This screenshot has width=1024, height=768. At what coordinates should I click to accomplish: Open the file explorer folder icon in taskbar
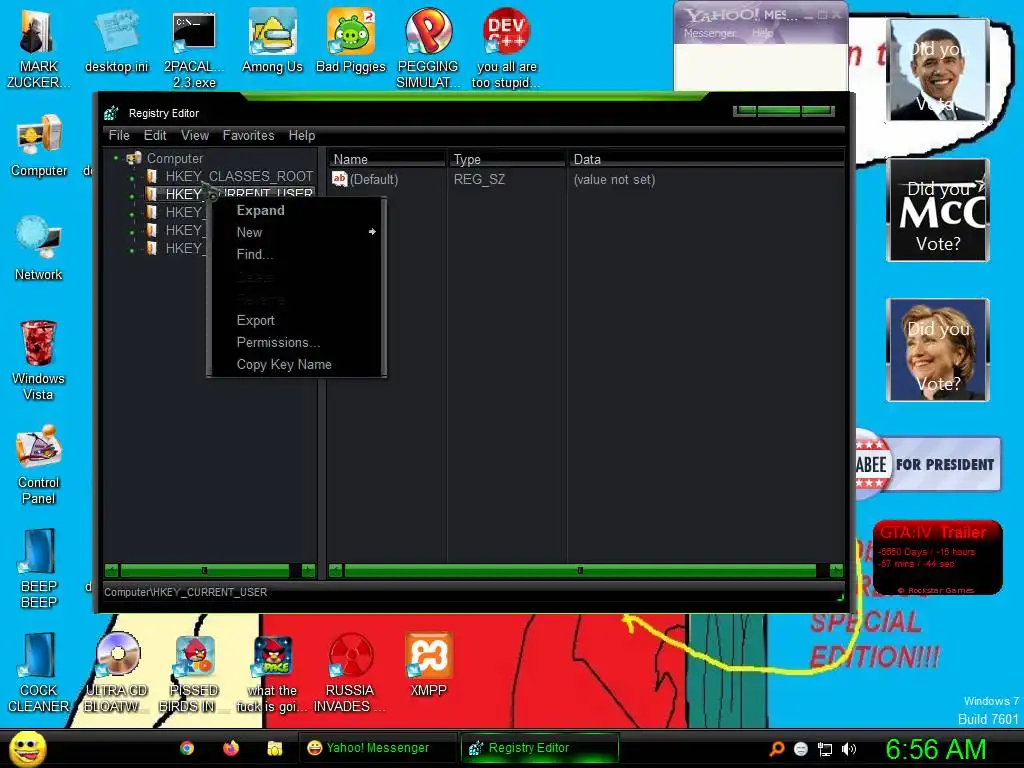pos(274,748)
